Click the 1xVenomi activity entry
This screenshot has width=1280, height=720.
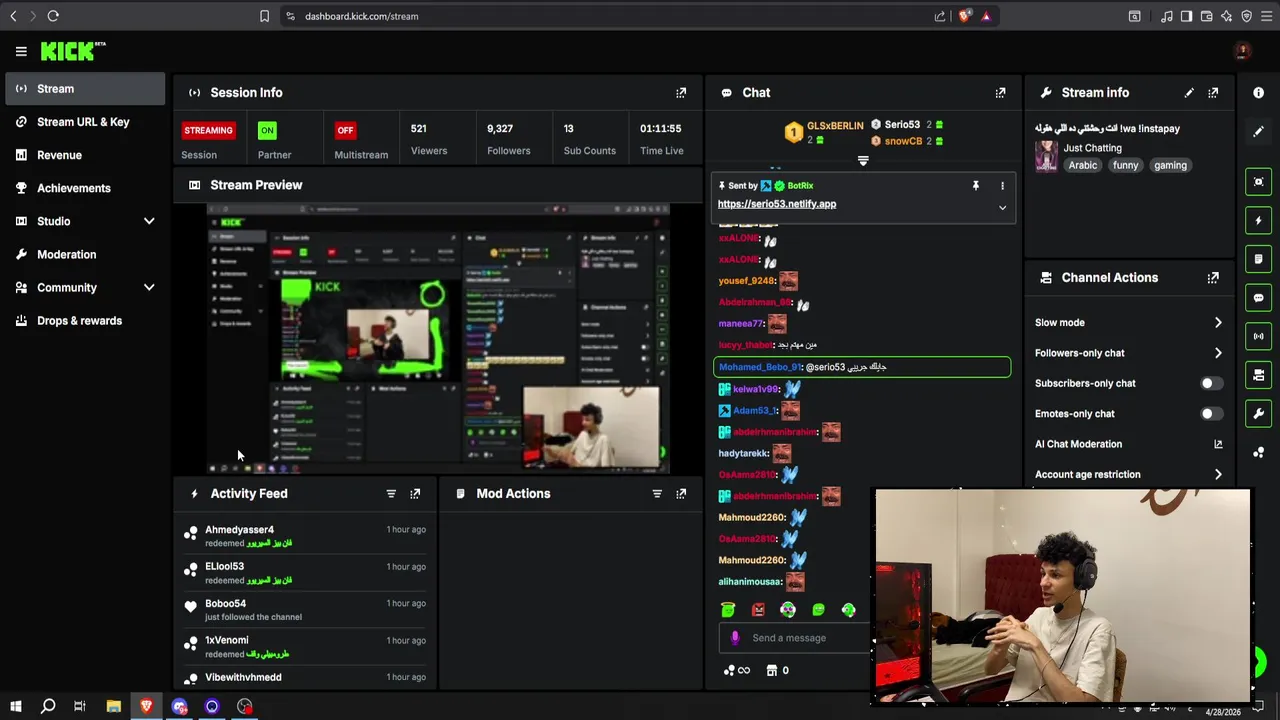(x=305, y=647)
